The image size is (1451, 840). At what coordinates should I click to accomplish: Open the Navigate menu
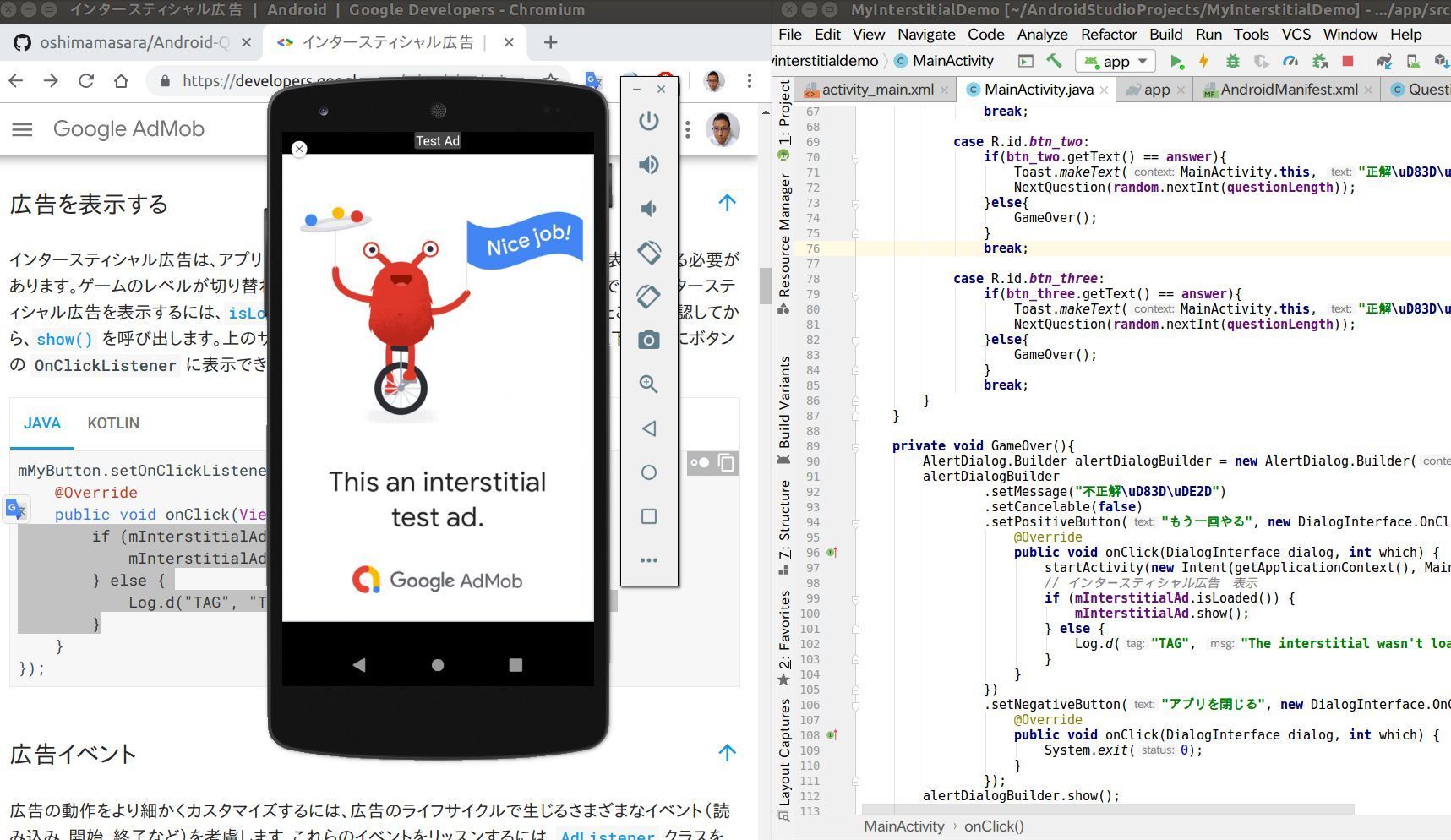tap(926, 35)
